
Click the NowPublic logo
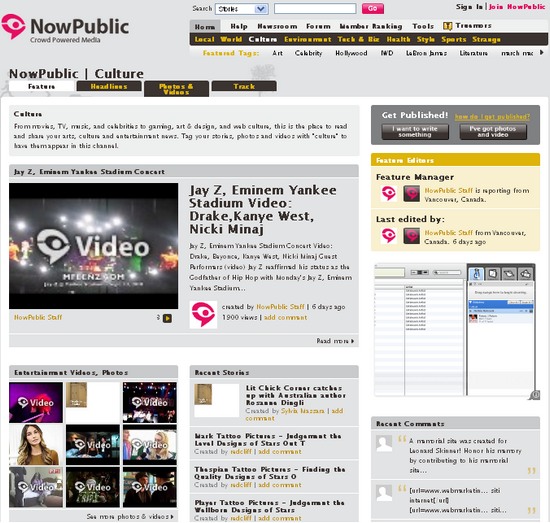click(x=66, y=28)
